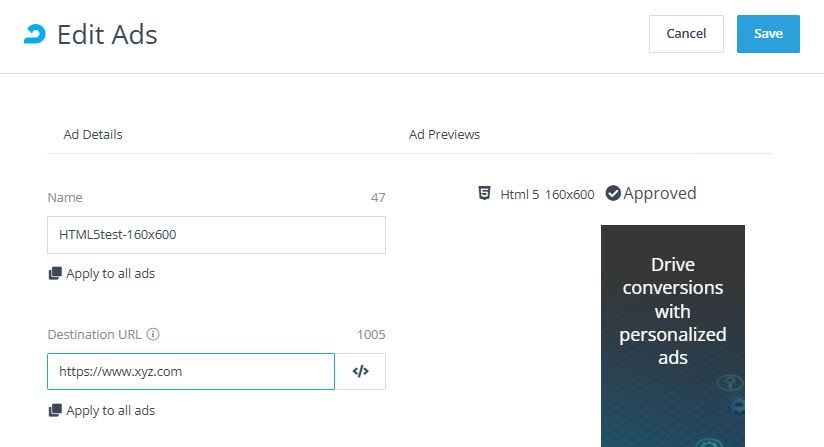Select 'Apply to all ads' text below Destination URL
The width and height of the screenshot is (824, 447).
[110, 410]
